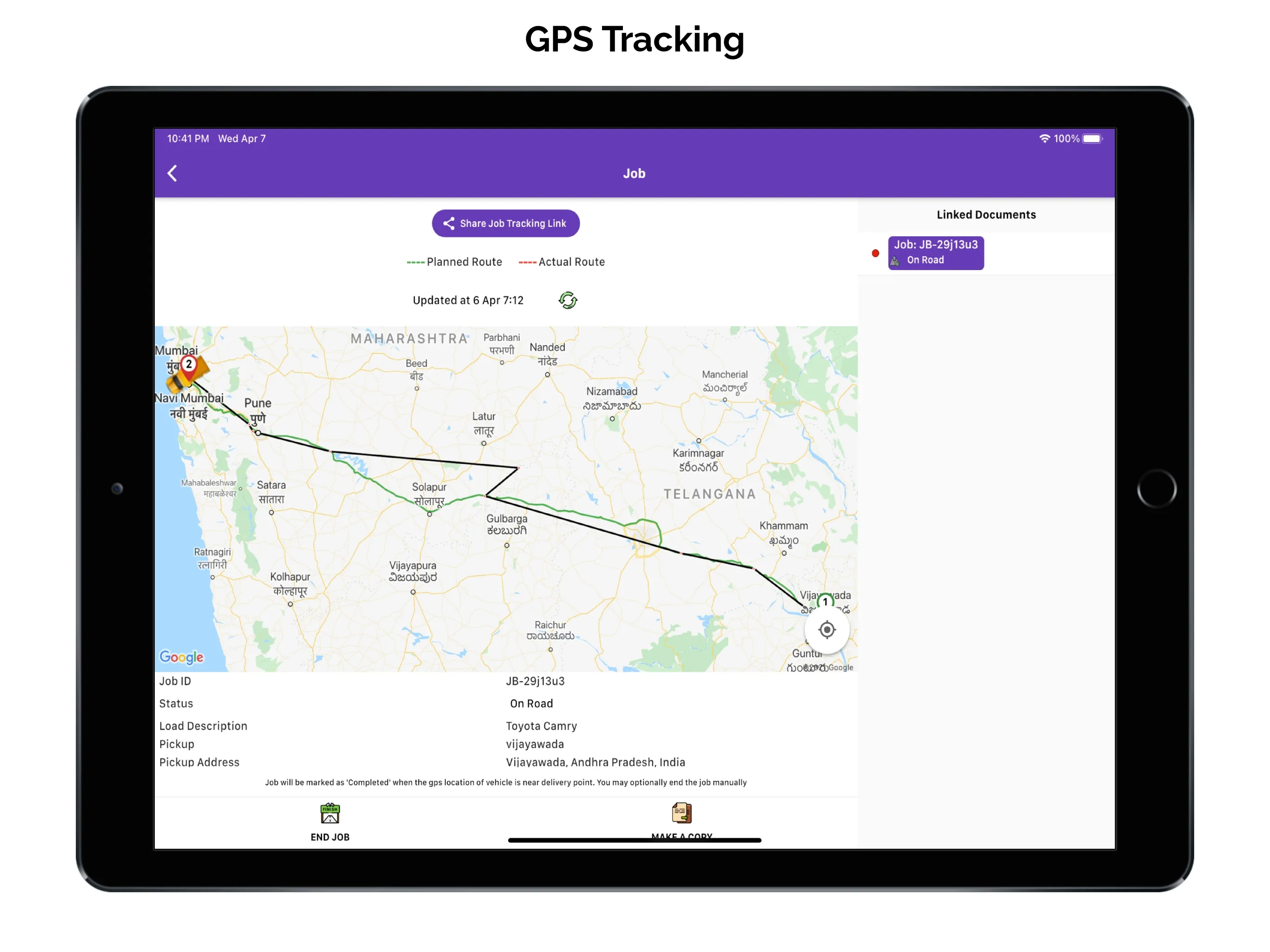Click the Pickup Address Vijayawada link
1270x952 pixels.
click(x=595, y=762)
